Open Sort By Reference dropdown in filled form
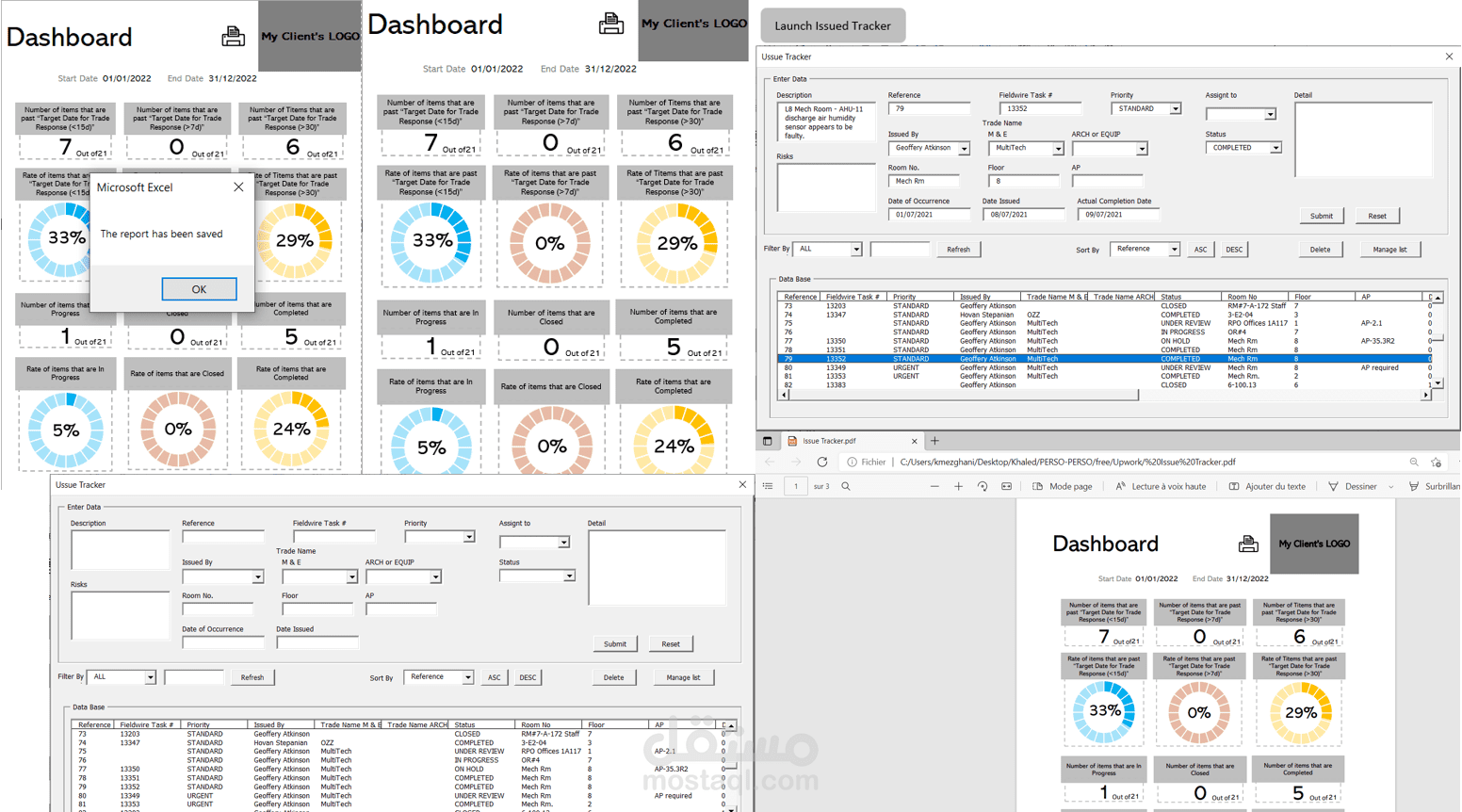Viewport: 1462px width, 812px height. [1174, 250]
